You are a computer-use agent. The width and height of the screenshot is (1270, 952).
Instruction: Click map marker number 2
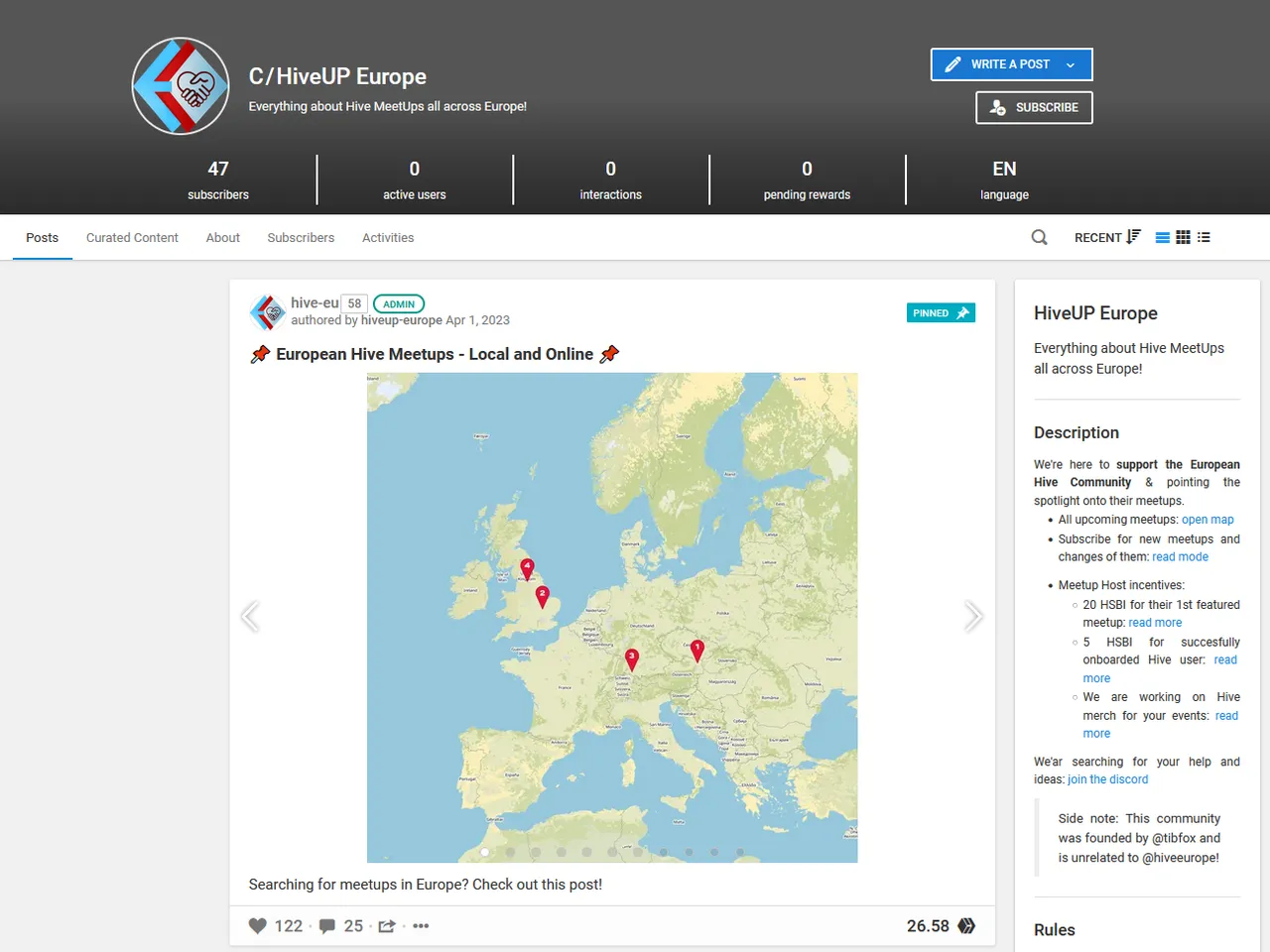pos(542,596)
